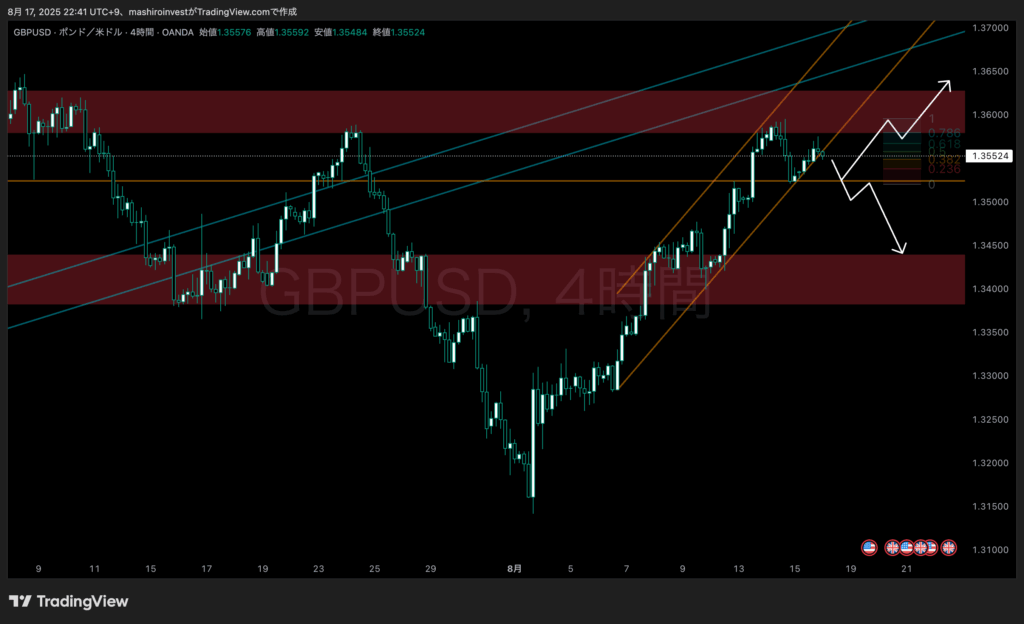1024x624 pixels.
Task: Click the 21 date label on the time axis
Action: pos(906,569)
